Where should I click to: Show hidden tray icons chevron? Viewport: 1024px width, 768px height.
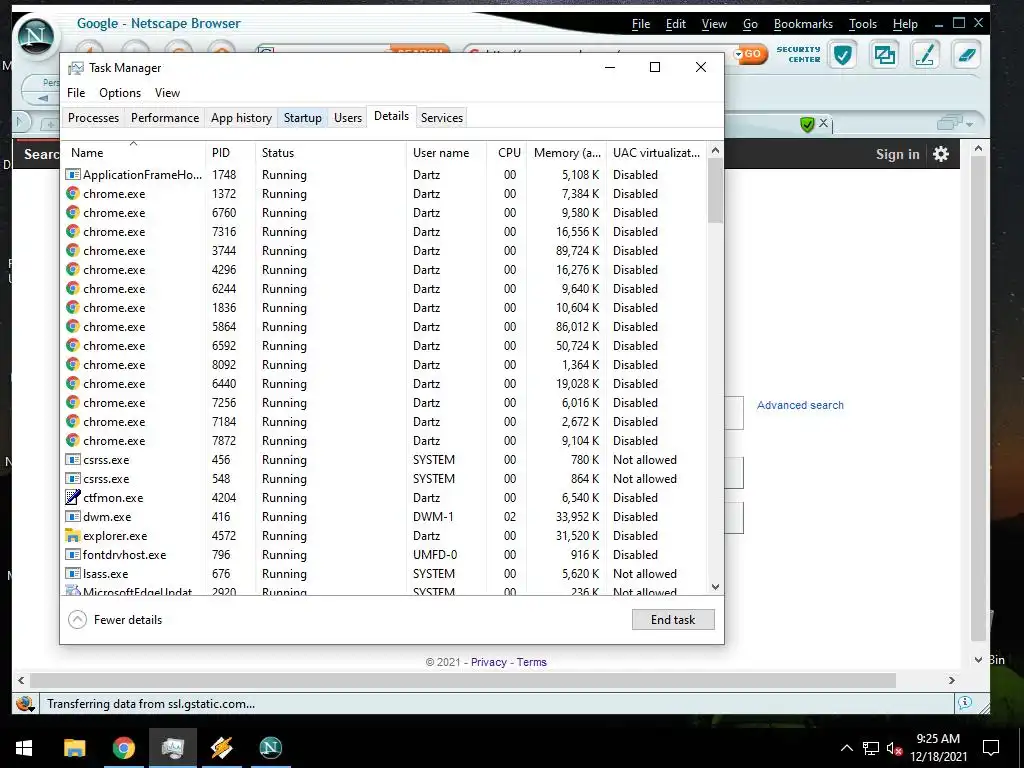pos(846,748)
